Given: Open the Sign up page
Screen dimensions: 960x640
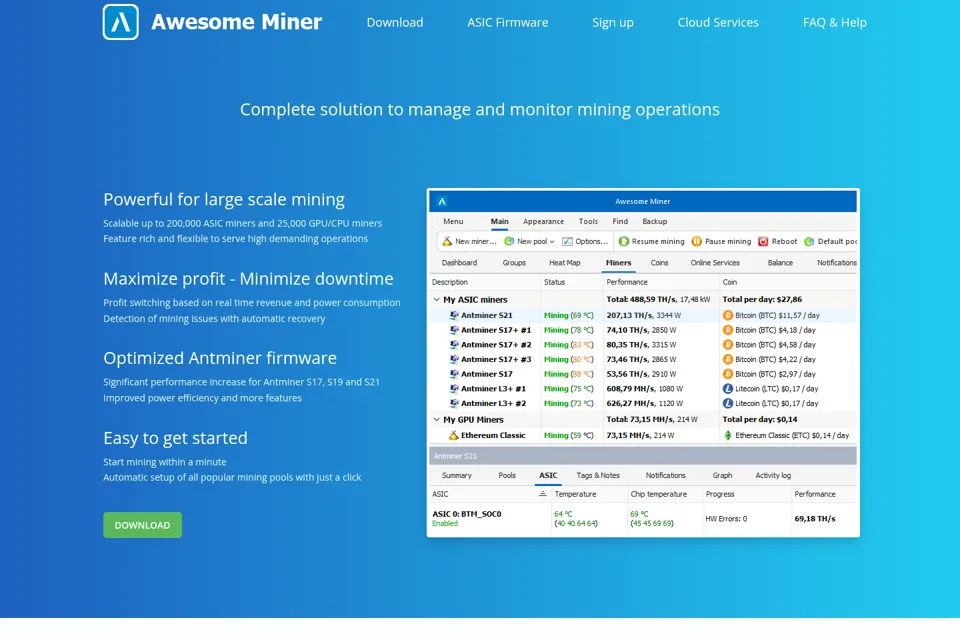Looking at the screenshot, I should point(613,23).
